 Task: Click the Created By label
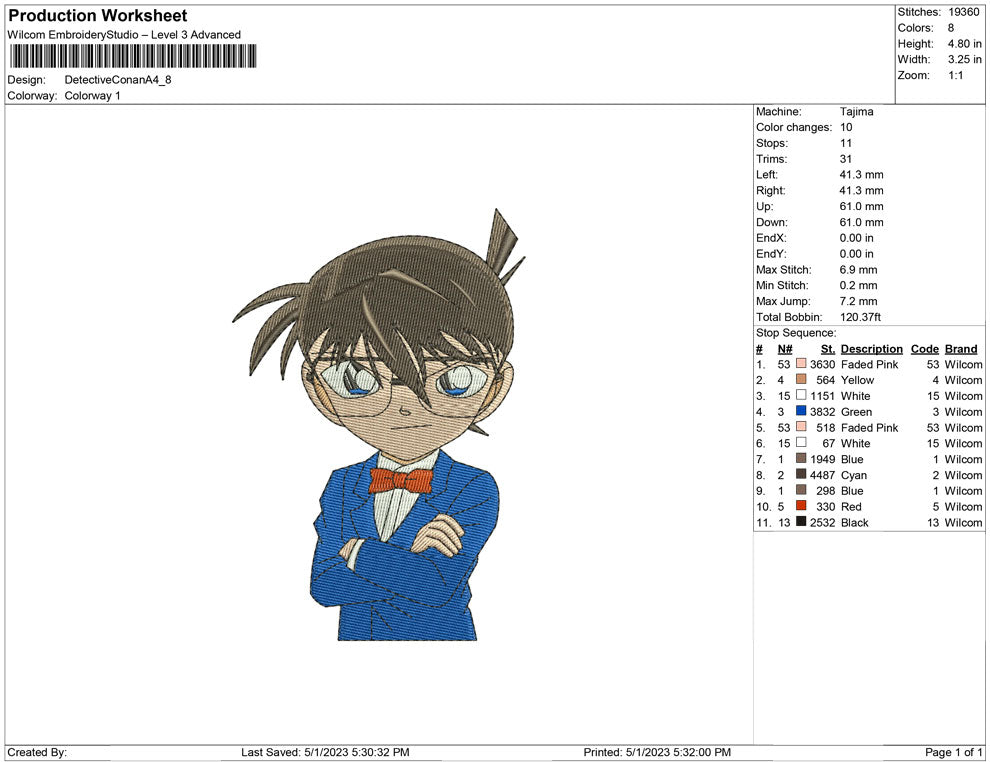(37, 752)
